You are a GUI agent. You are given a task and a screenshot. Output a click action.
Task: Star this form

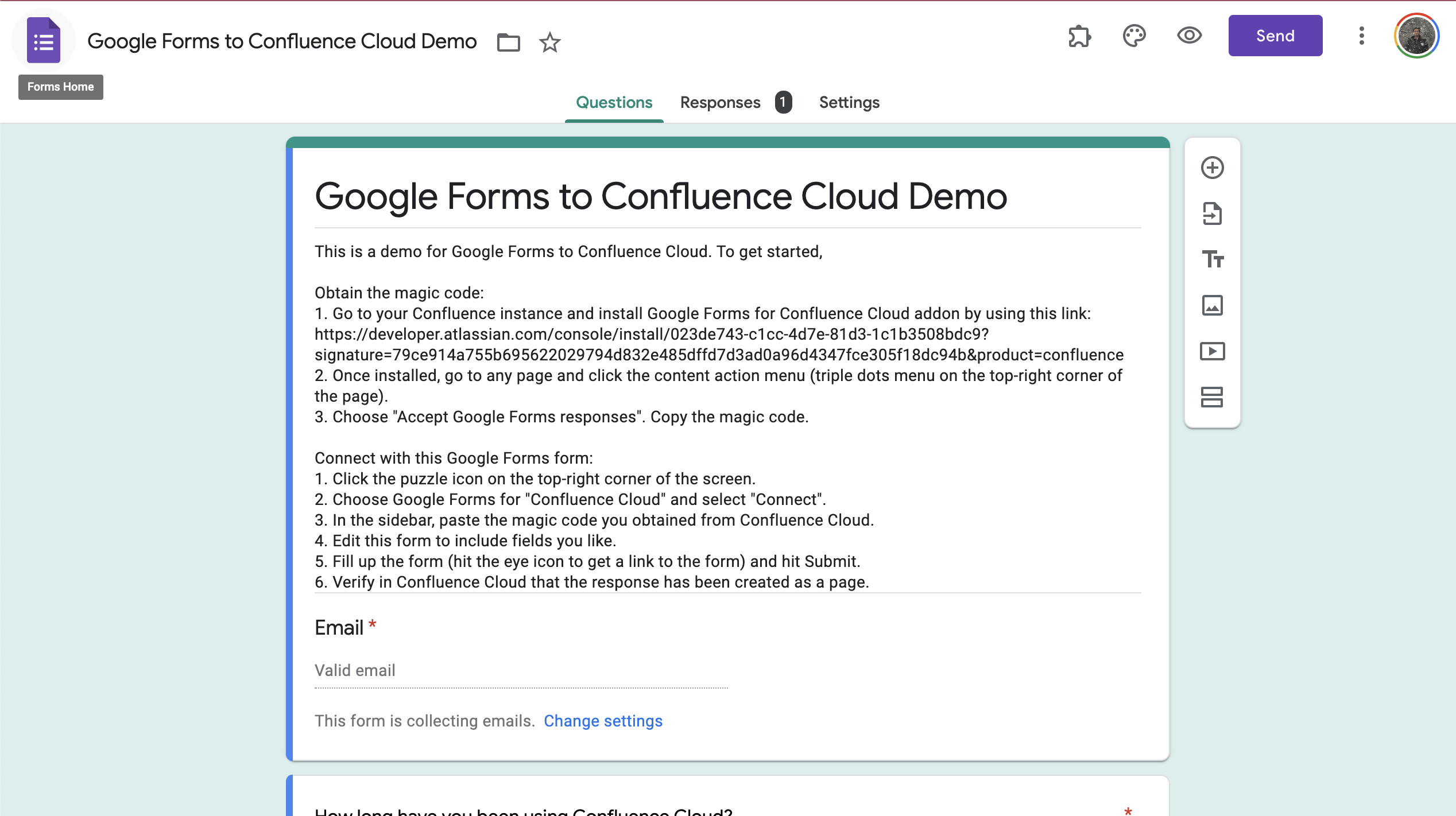pyautogui.click(x=549, y=42)
